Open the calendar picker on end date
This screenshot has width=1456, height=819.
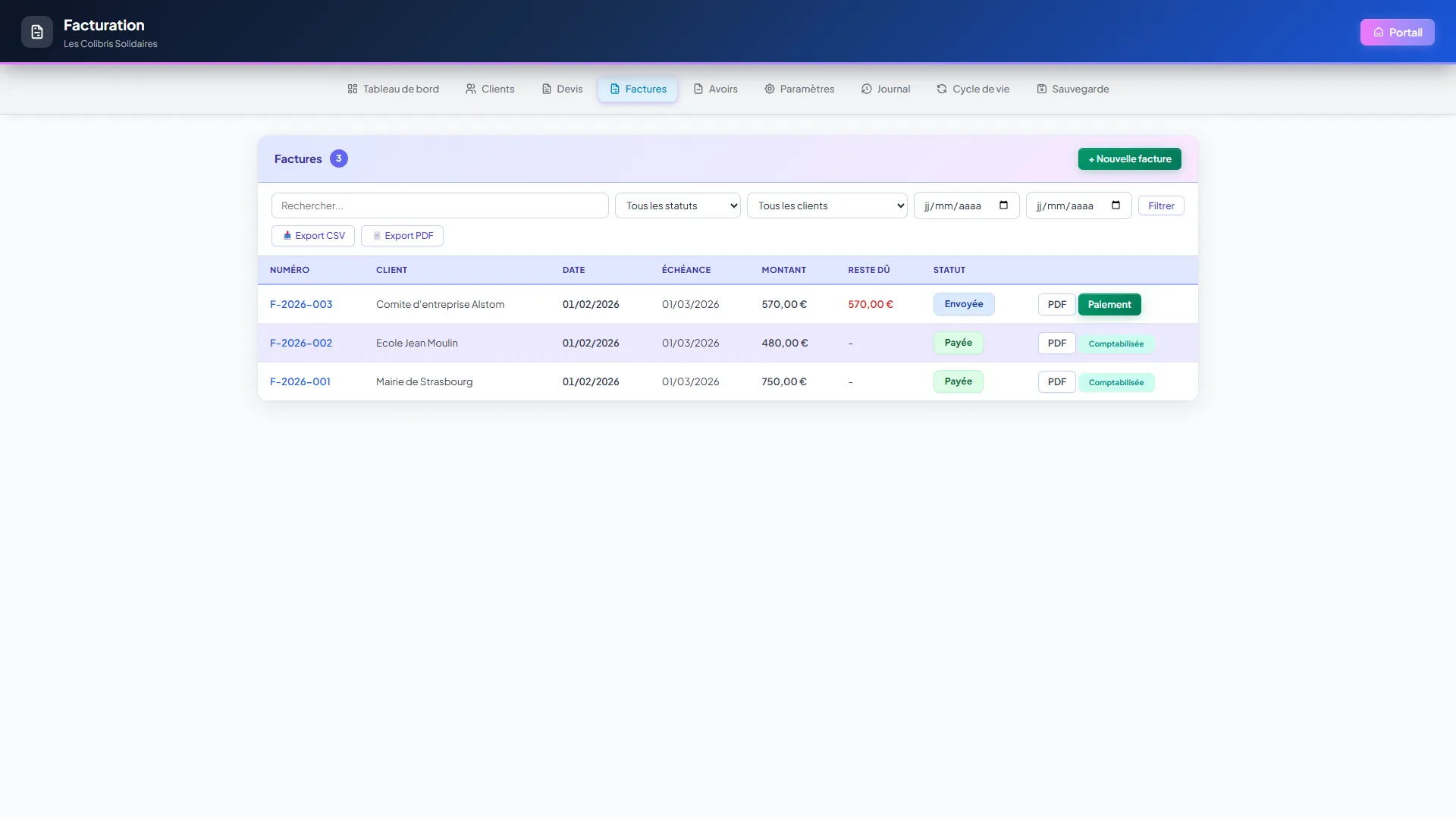click(x=1116, y=206)
